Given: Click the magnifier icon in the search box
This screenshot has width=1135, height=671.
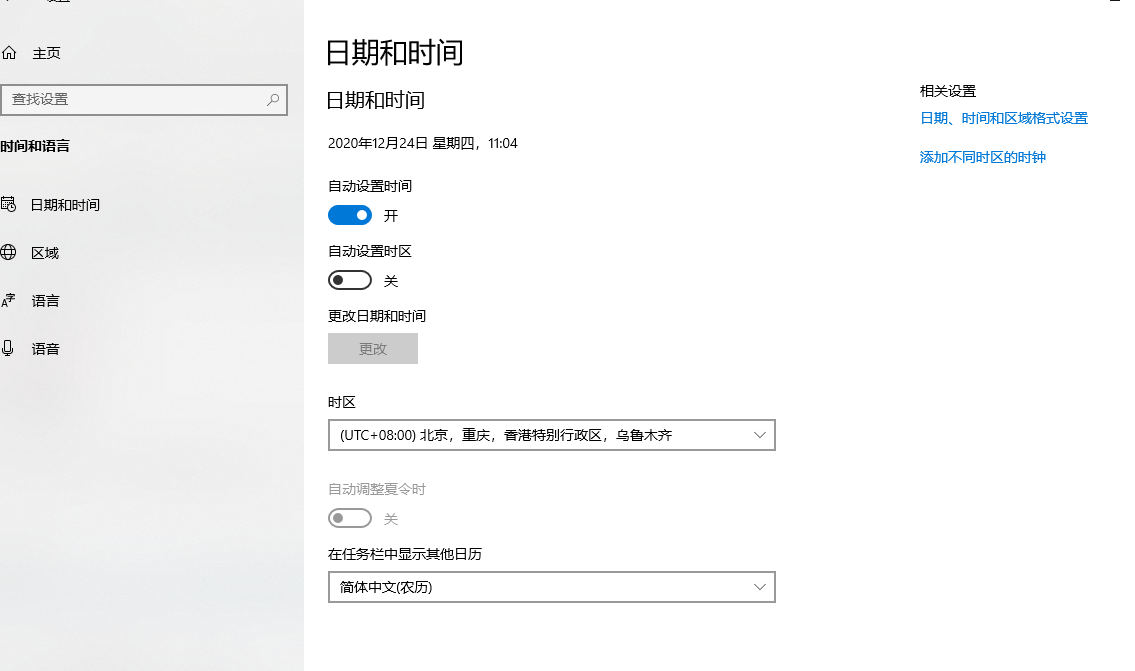Looking at the screenshot, I should tap(272, 99).
